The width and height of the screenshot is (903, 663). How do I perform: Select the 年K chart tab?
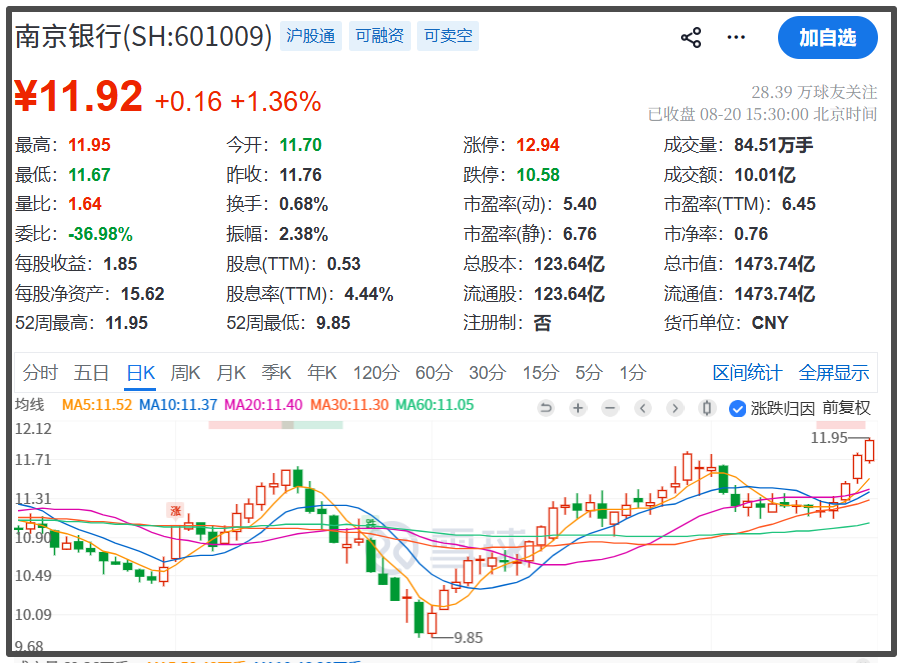pyautogui.click(x=321, y=373)
